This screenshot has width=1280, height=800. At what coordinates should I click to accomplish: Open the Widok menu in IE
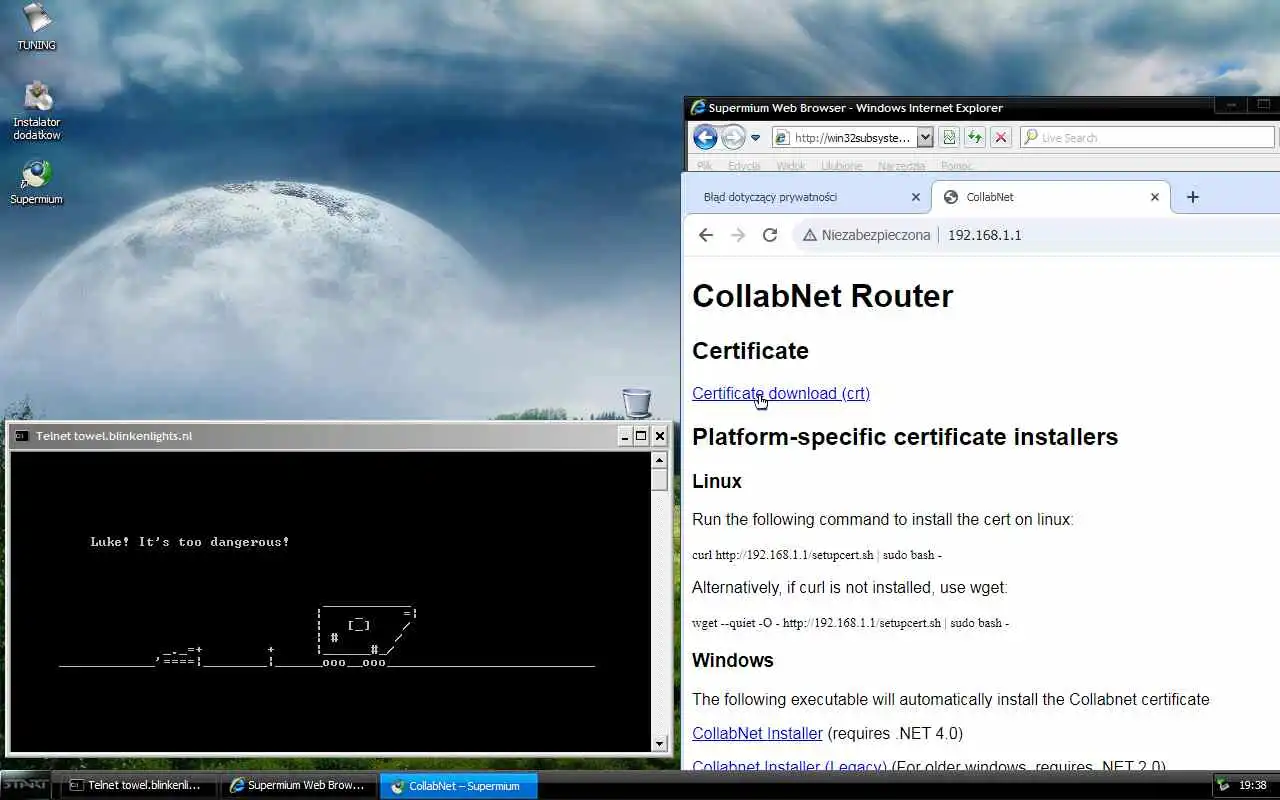[x=790, y=166]
